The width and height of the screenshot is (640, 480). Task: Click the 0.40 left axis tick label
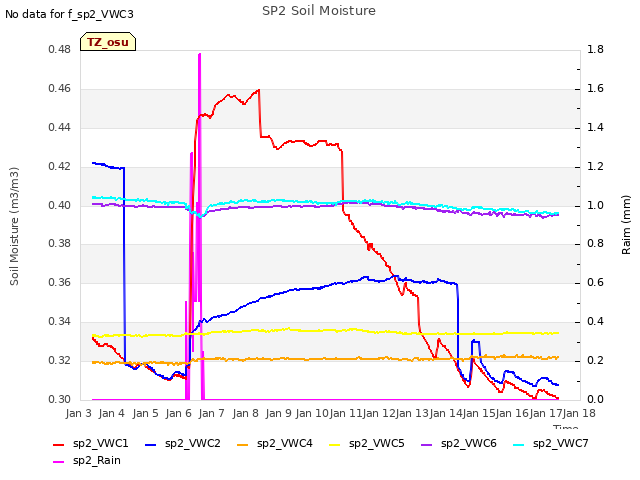click(x=60, y=205)
